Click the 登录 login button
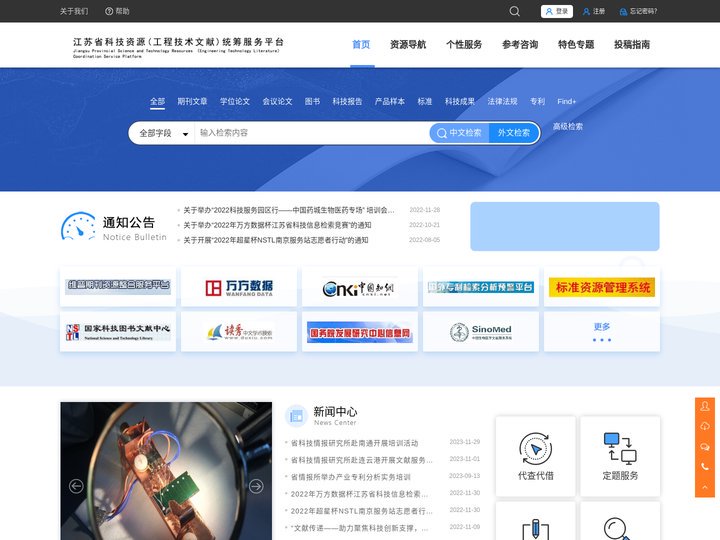 click(557, 11)
